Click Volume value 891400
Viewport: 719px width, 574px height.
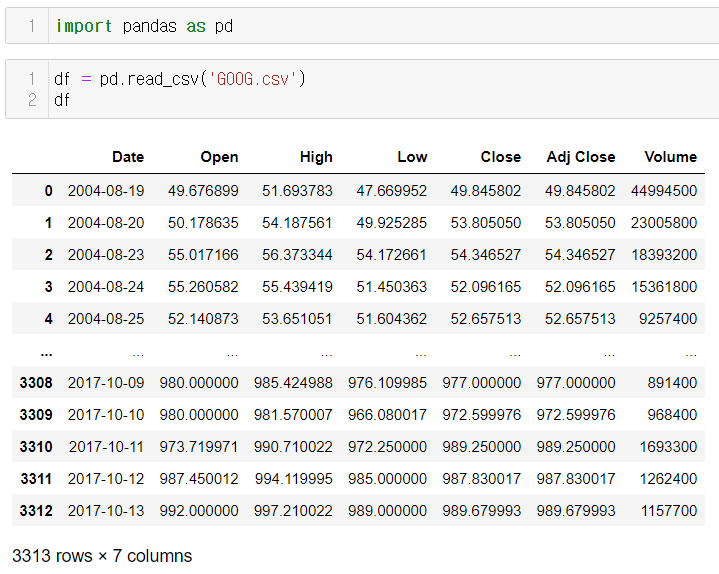672,382
